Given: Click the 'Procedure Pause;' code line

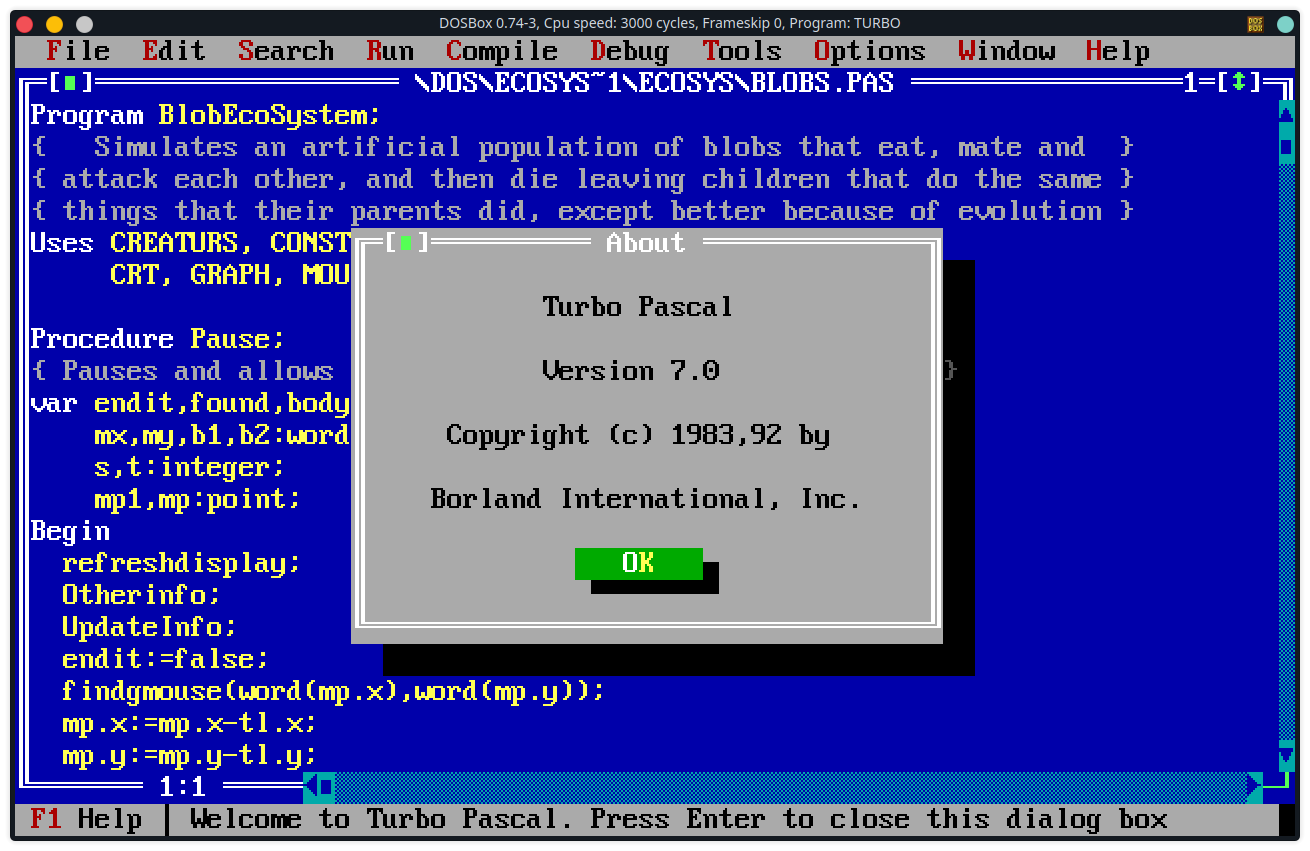Looking at the screenshot, I should [x=158, y=339].
